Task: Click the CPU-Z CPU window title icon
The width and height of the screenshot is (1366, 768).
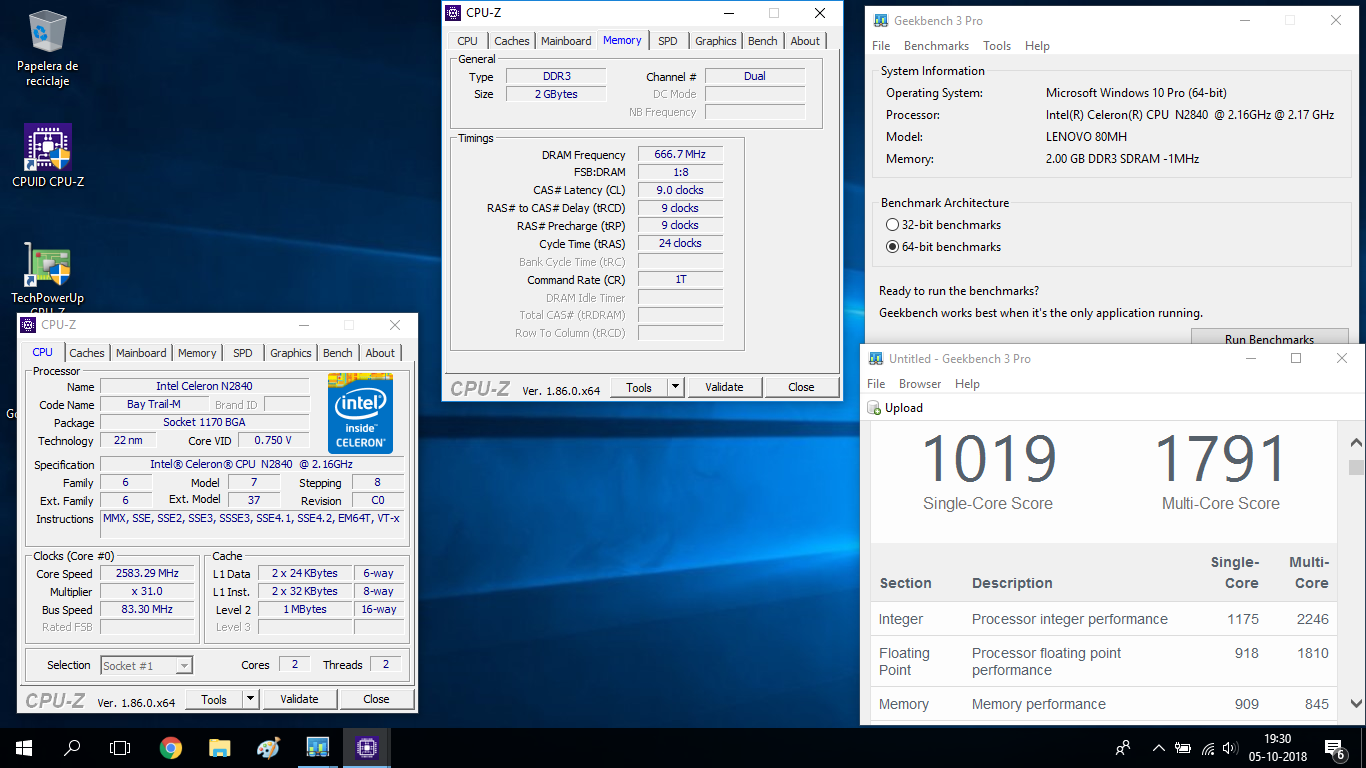Action: (x=28, y=325)
